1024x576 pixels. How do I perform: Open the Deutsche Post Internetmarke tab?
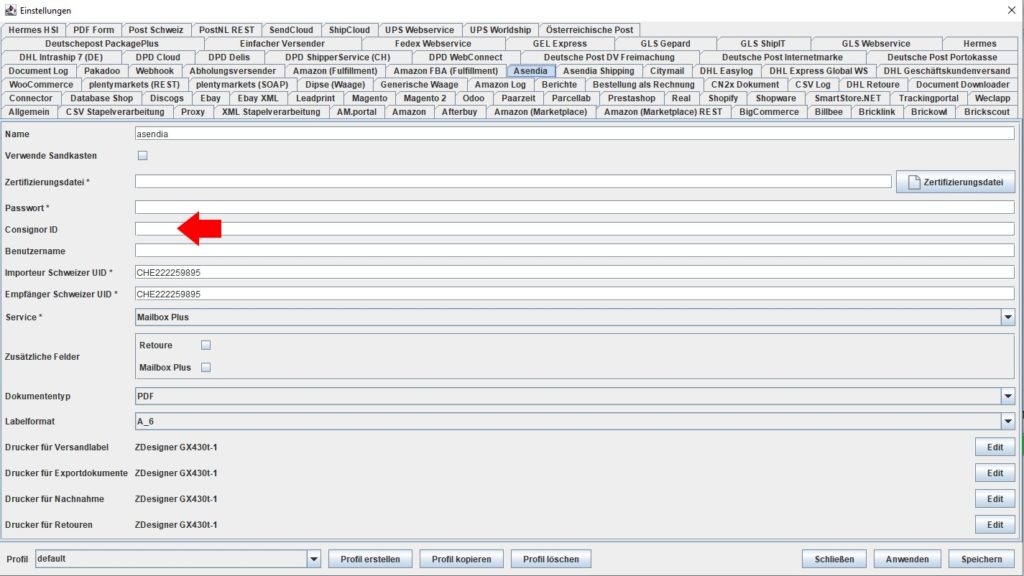(x=782, y=57)
